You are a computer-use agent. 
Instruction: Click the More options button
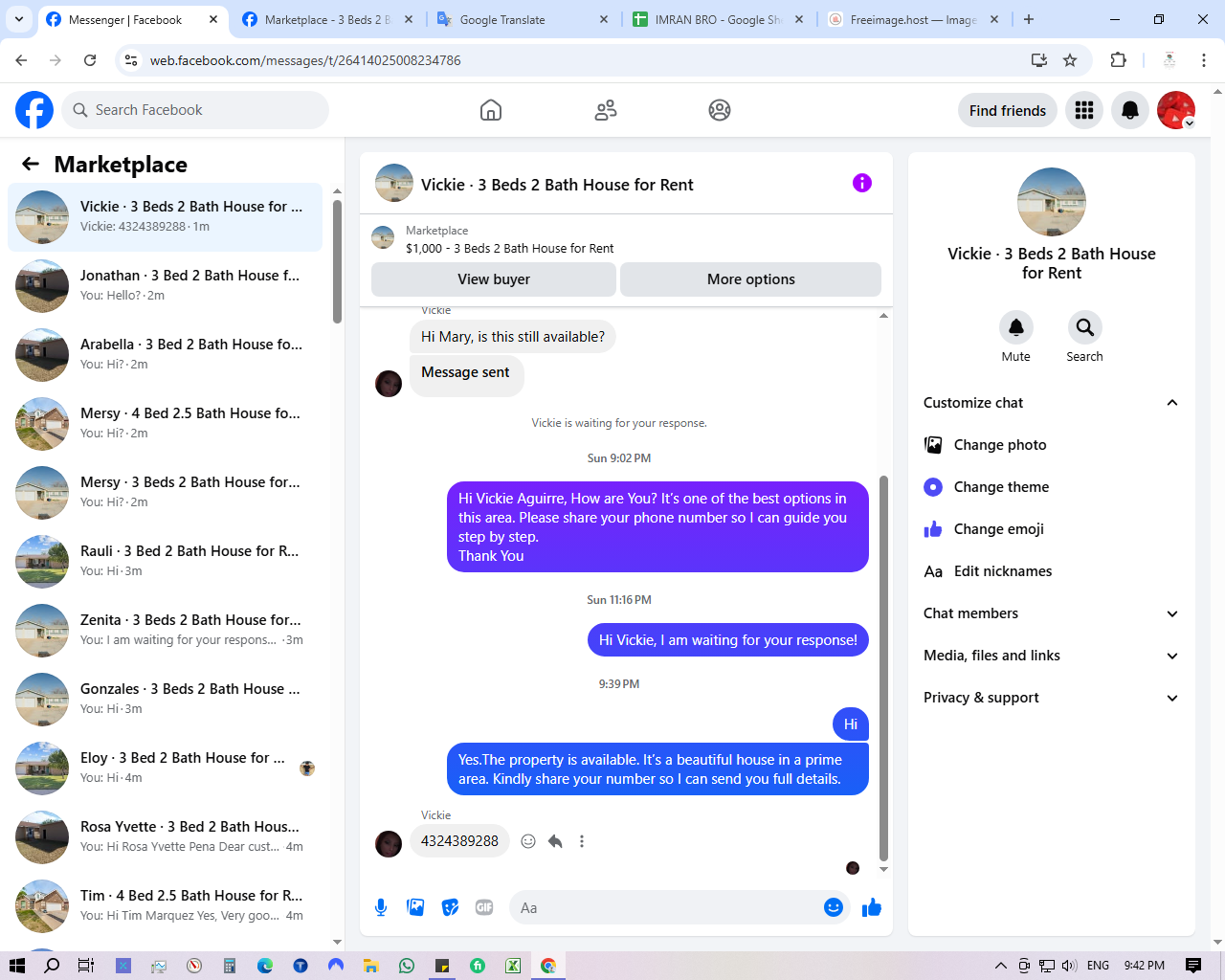pos(751,279)
